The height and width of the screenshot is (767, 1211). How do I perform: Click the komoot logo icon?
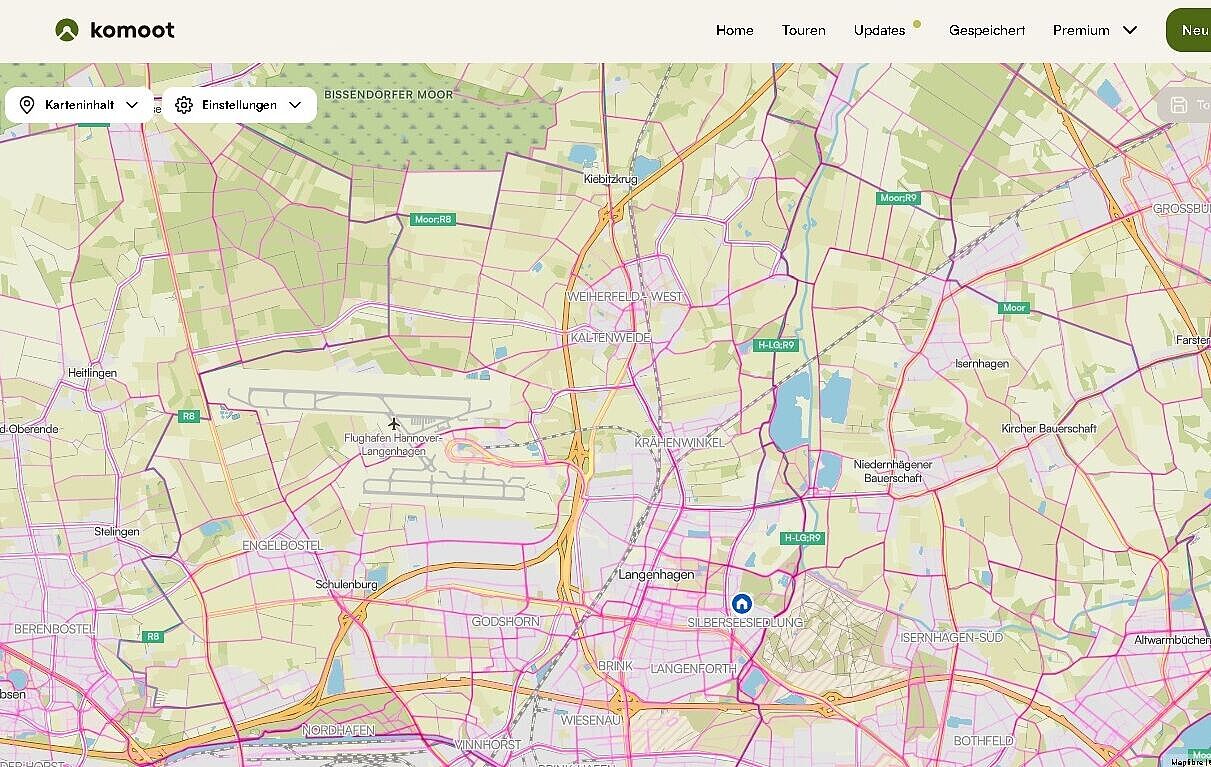point(67,30)
